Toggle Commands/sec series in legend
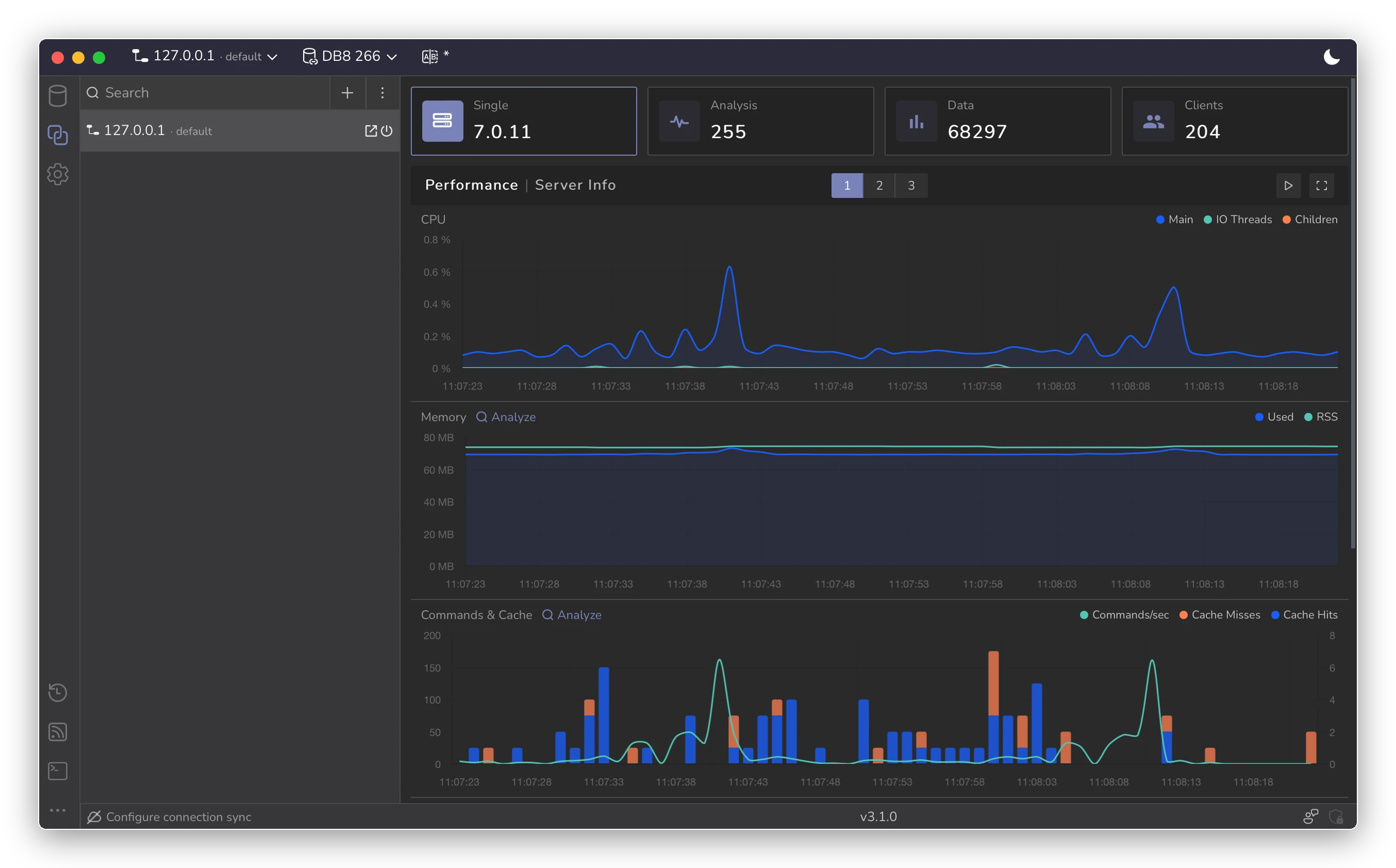Screen dimensions: 1396x868 [x=1124, y=615]
